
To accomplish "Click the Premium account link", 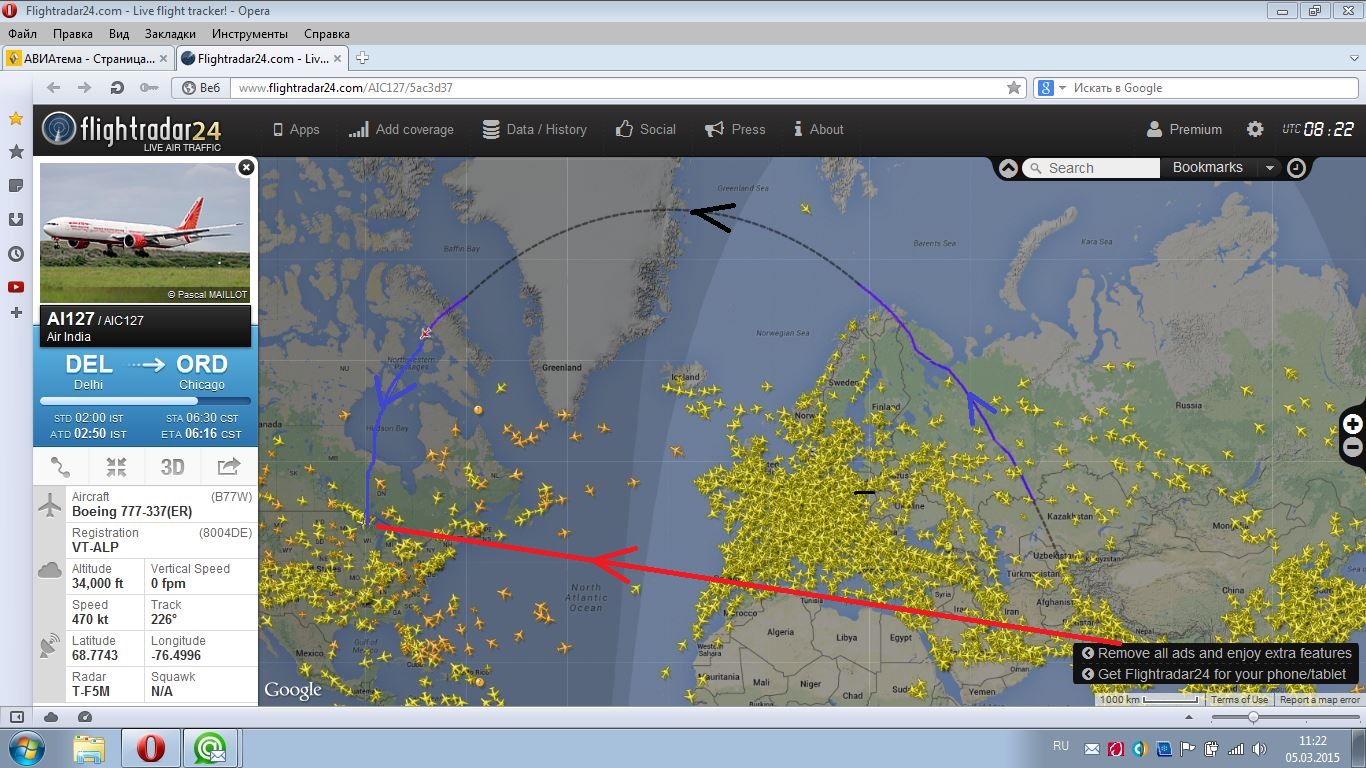I will (x=1184, y=129).
